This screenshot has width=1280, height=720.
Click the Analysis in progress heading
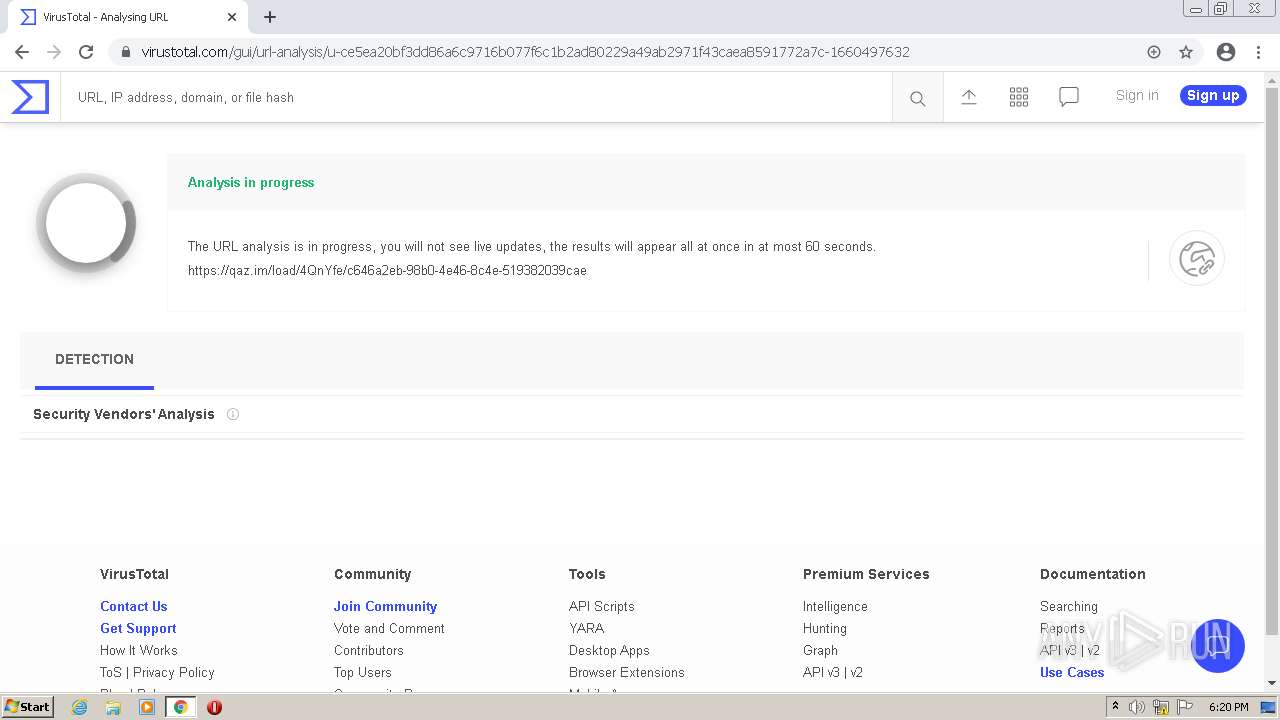point(251,183)
